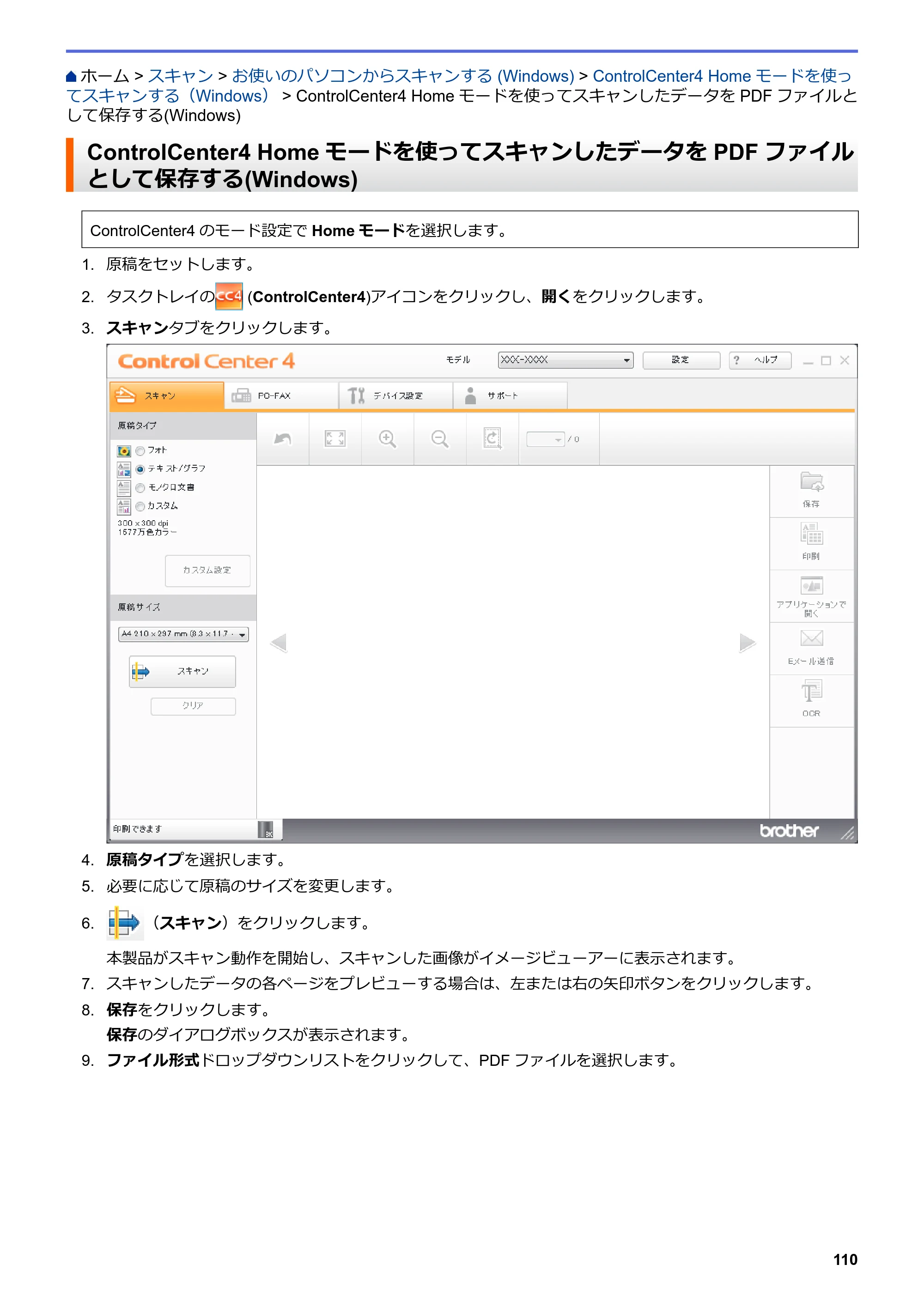Click the カスタム設定 button

pyautogui.click(x=207, y=571)
